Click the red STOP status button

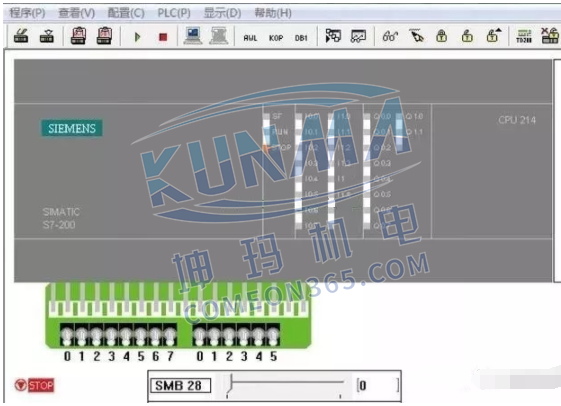click(34, 385)
